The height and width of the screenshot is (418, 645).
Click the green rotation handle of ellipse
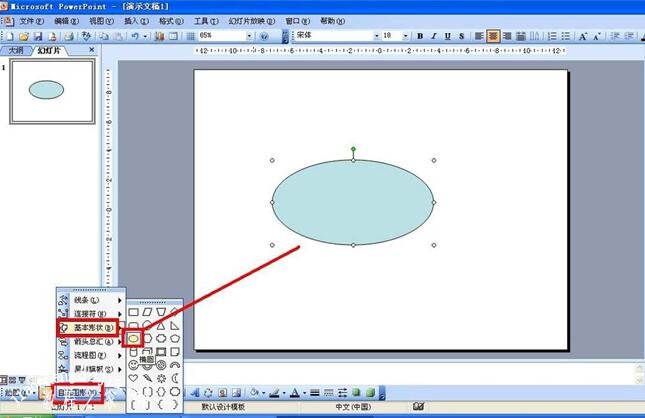tap(353, 149)
